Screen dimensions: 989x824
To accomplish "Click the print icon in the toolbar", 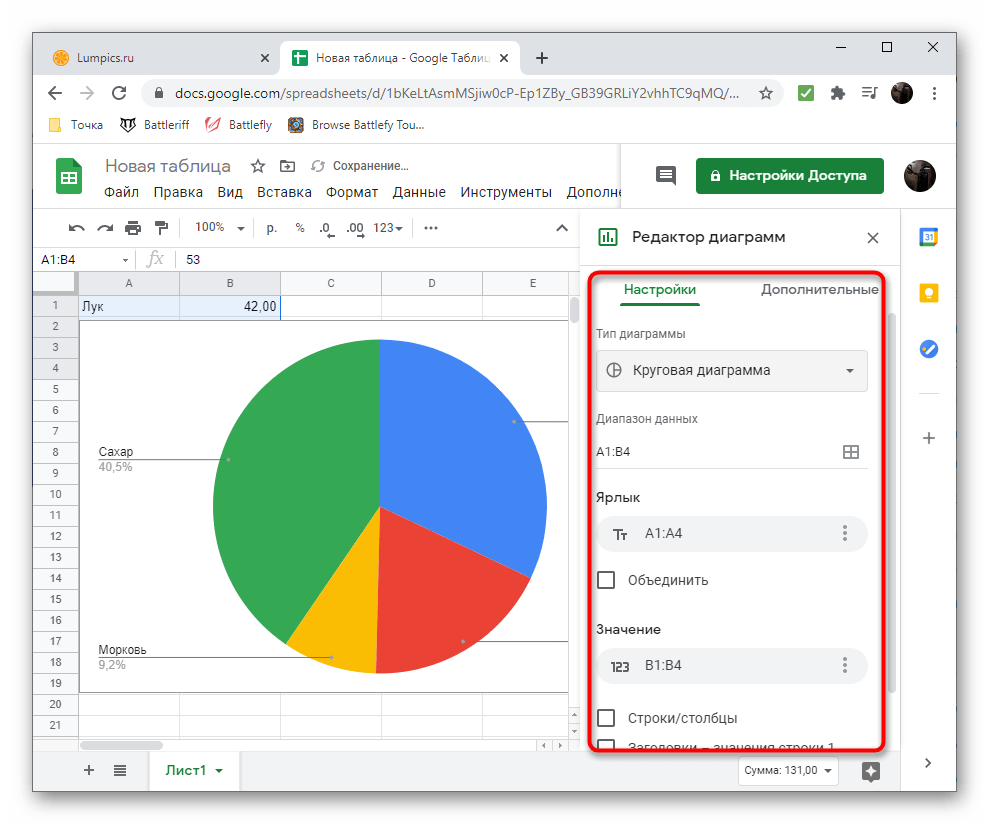I will click(133, 228).
